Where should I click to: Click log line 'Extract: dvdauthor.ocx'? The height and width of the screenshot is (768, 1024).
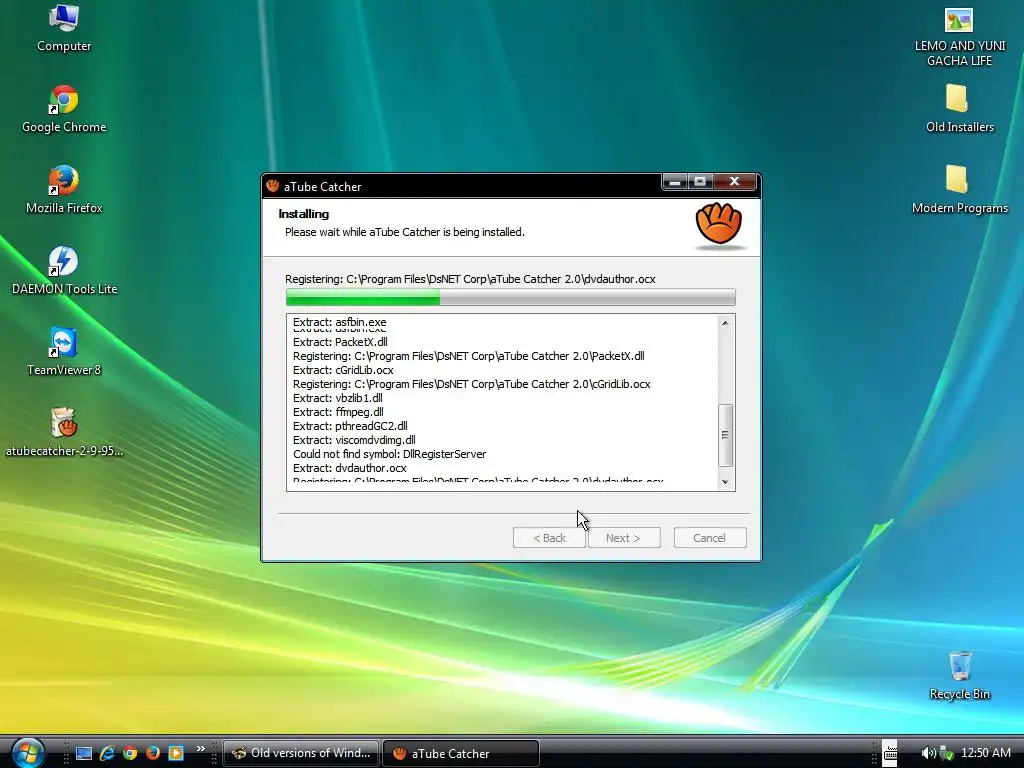coord(349,468)
